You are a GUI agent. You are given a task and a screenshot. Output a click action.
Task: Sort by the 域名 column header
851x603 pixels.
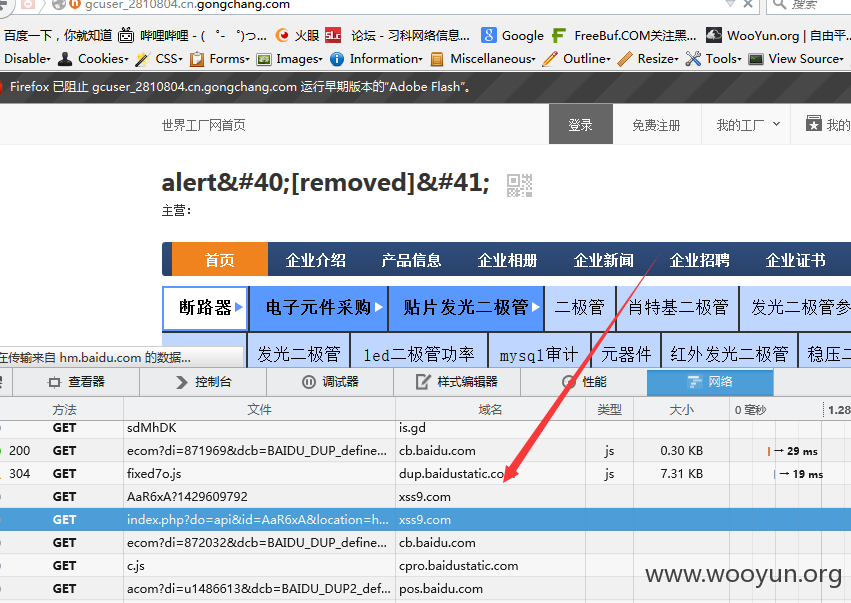point(490,410)
